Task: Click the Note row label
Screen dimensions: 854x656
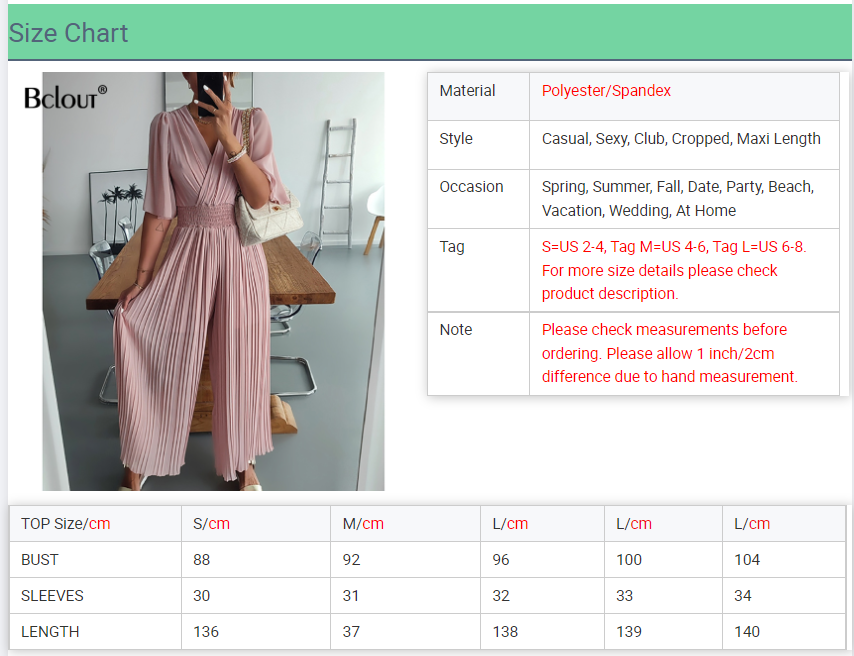Action: (455, 330)
